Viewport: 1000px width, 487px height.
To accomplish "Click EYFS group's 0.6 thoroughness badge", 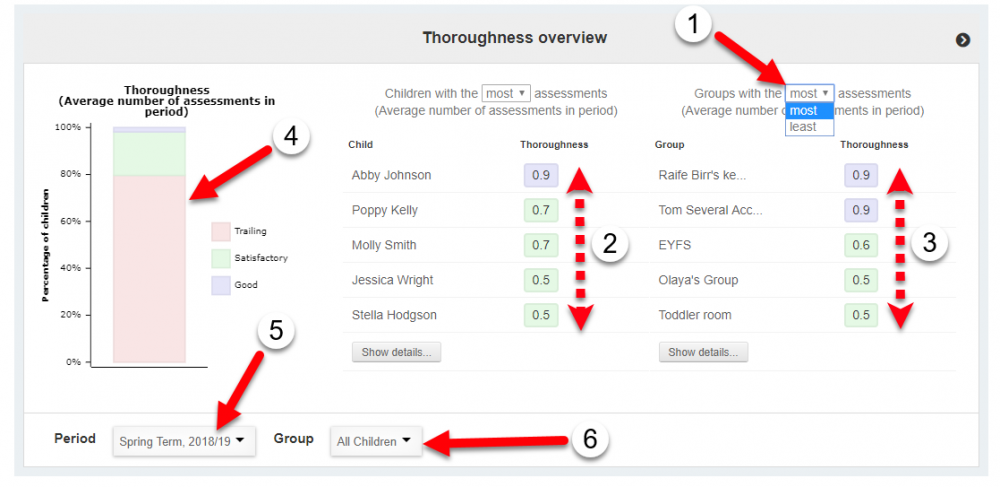I will [x=860, y=246].
